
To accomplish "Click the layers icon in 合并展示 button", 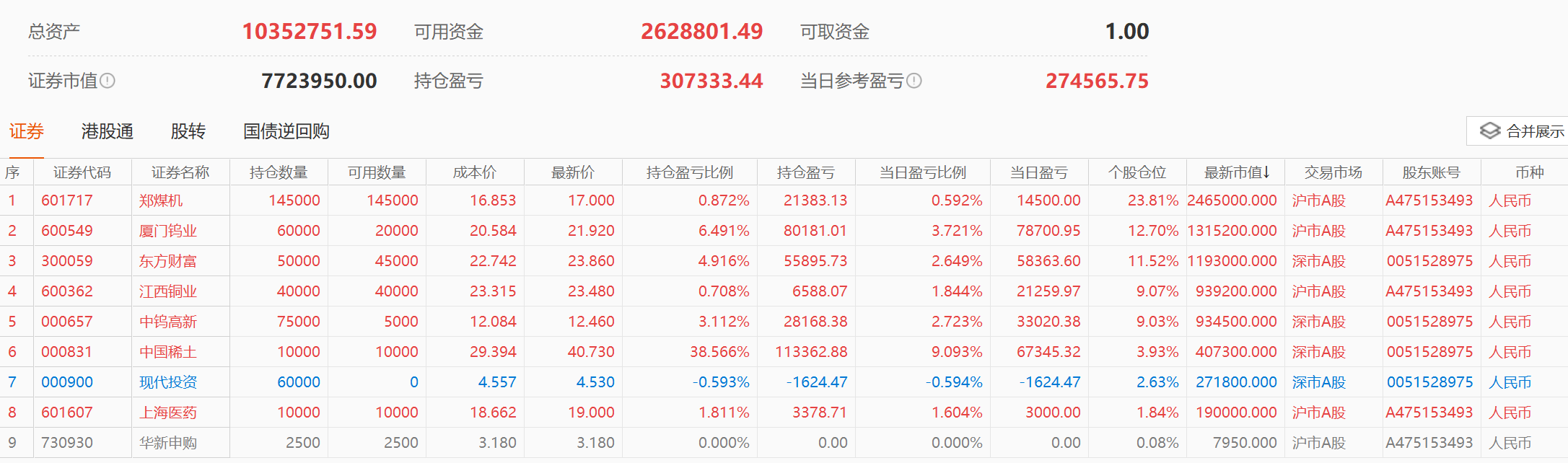I will pyautogui.click(x=1489, y=131).
